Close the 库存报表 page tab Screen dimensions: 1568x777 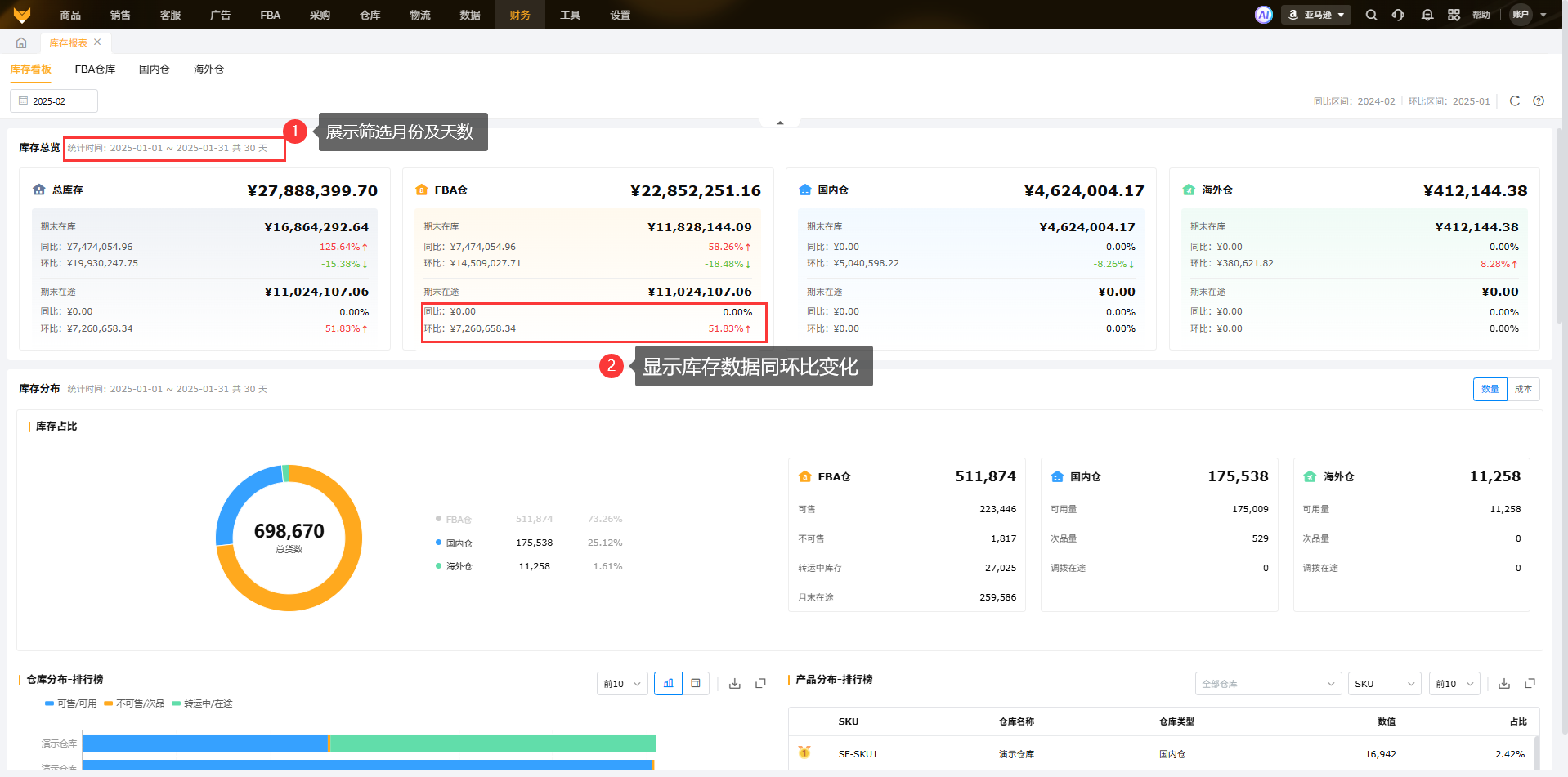pyautogui.click(x=97, y=42)
